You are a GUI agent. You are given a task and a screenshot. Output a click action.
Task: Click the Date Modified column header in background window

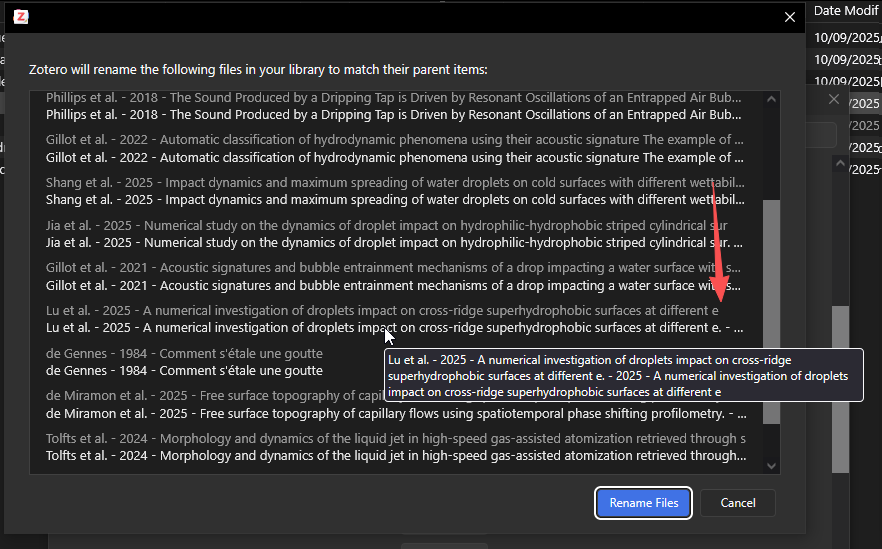coord(846,11)
